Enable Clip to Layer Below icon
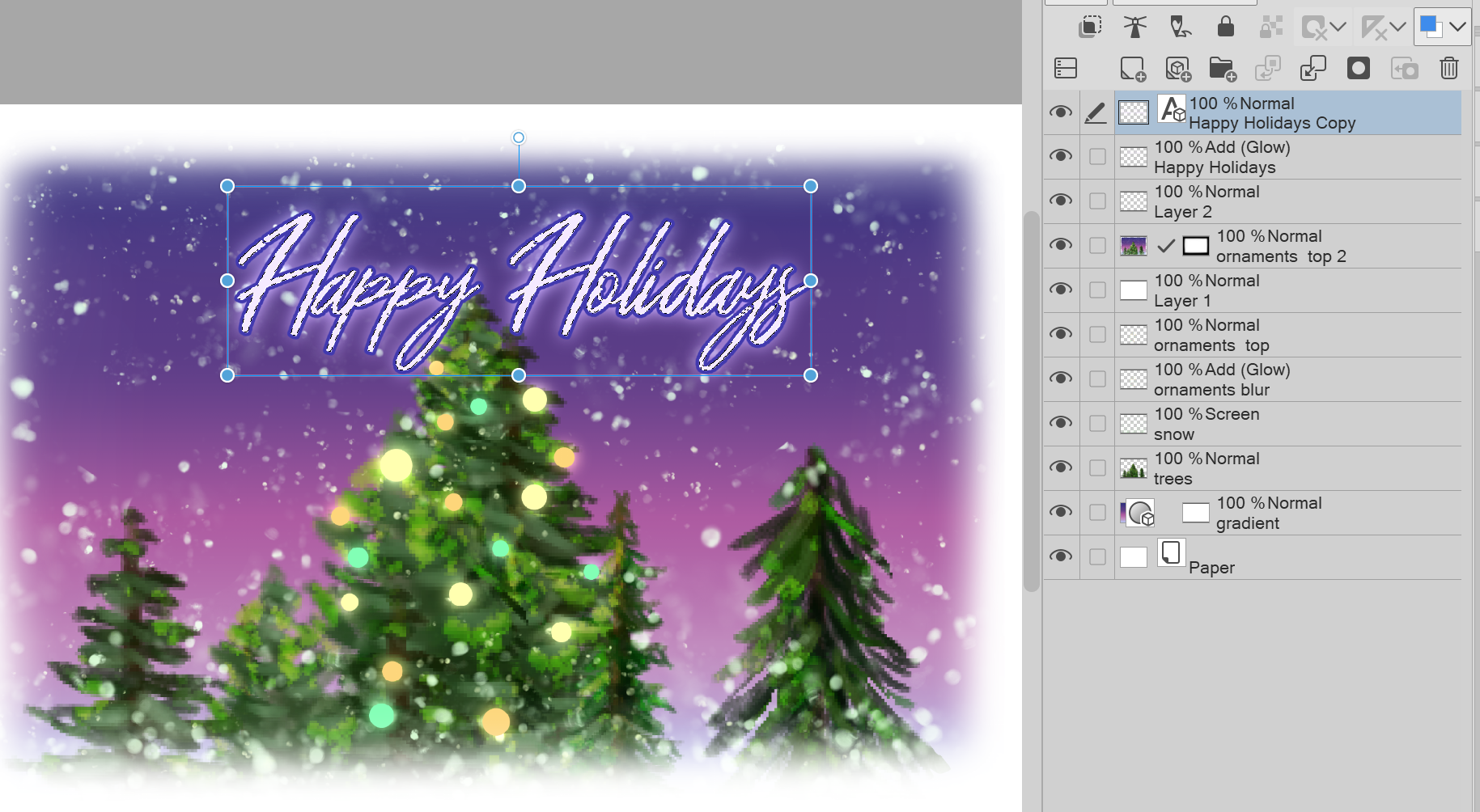The image size is (1480, 812). click(x=1090, y=27)
